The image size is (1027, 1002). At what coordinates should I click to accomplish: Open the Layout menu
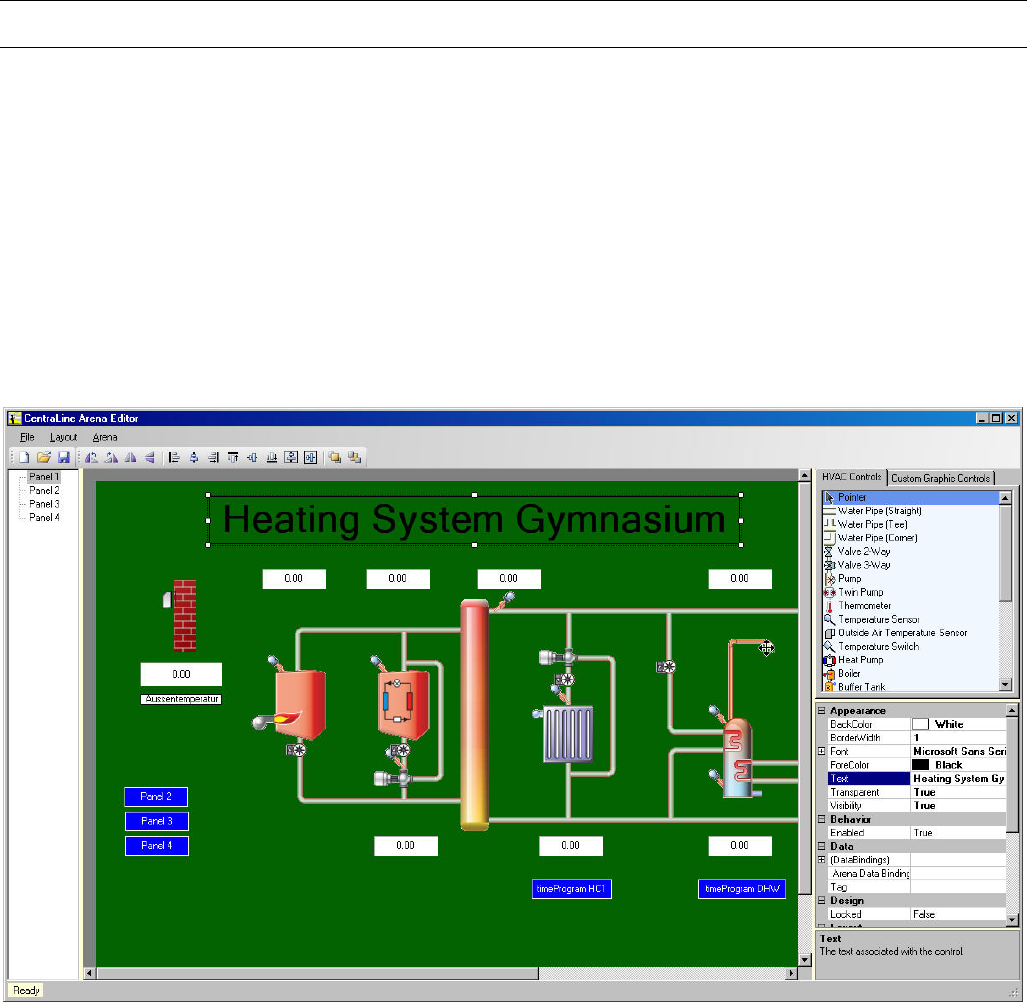(63, 437)
